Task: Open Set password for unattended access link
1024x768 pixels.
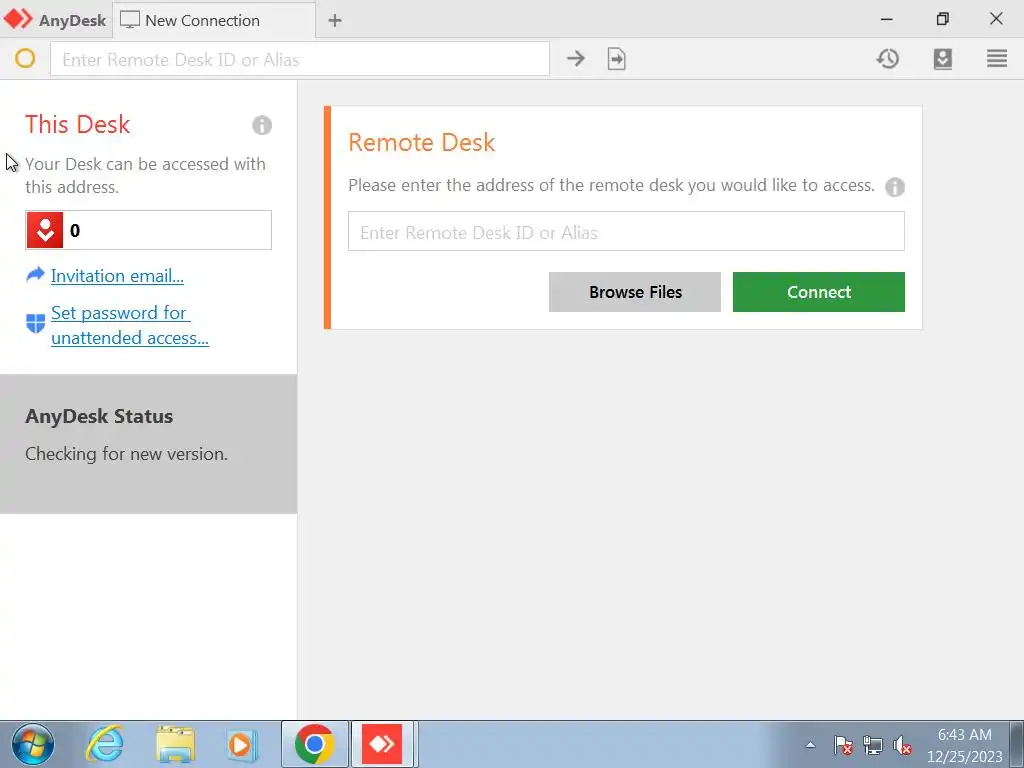Action: coord(130,325)
